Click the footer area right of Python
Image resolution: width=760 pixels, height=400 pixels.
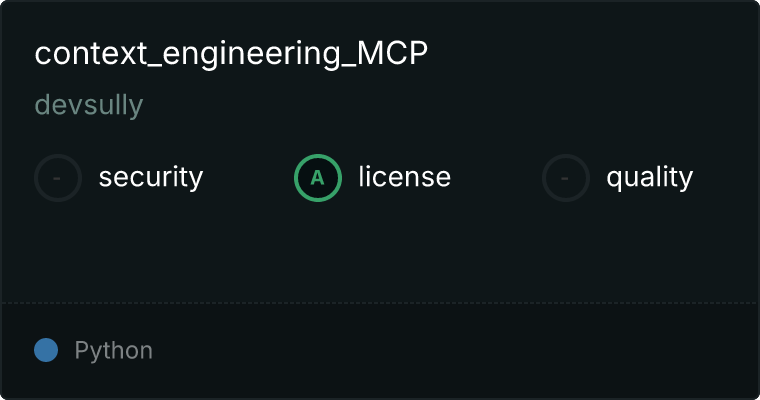click(456, 351)
